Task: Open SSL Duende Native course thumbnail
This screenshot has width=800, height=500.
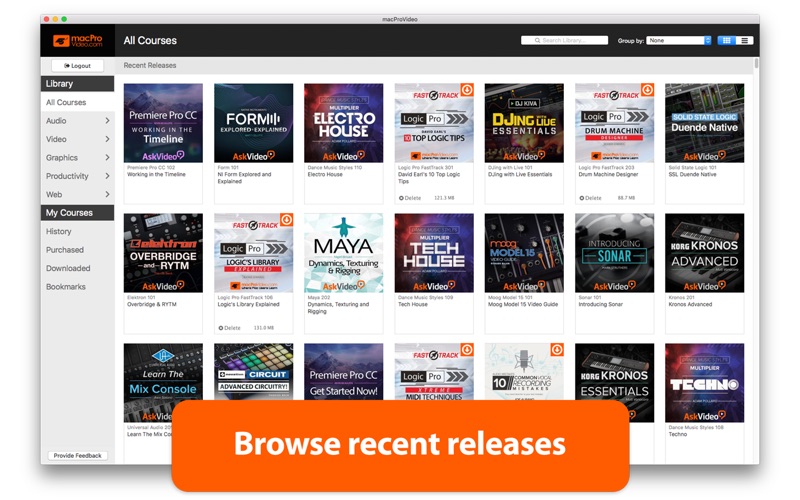Action: (x=705, y=123)
